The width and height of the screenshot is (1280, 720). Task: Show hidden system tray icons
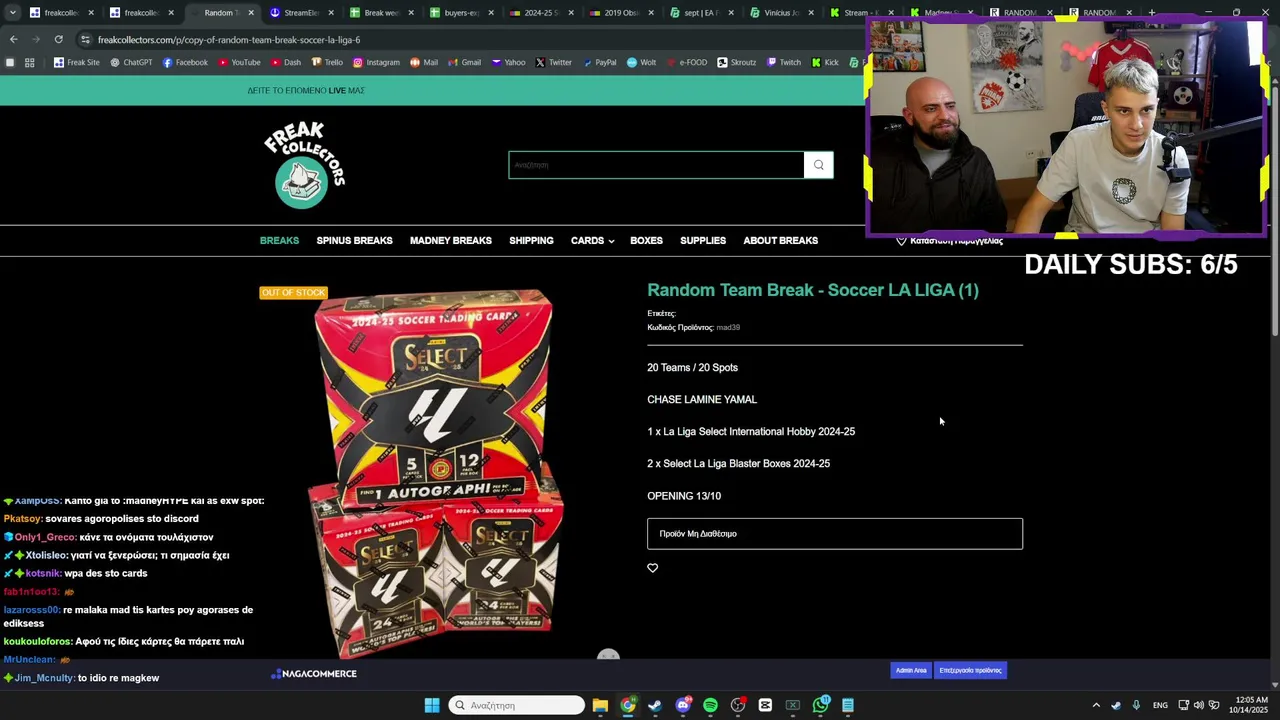(x=1096, y=705)
